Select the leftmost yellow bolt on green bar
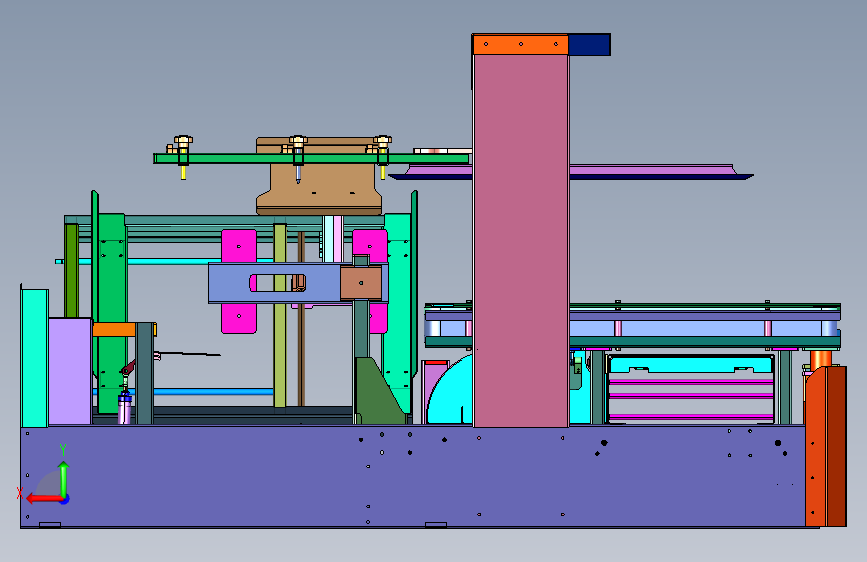 pos(184,157)
